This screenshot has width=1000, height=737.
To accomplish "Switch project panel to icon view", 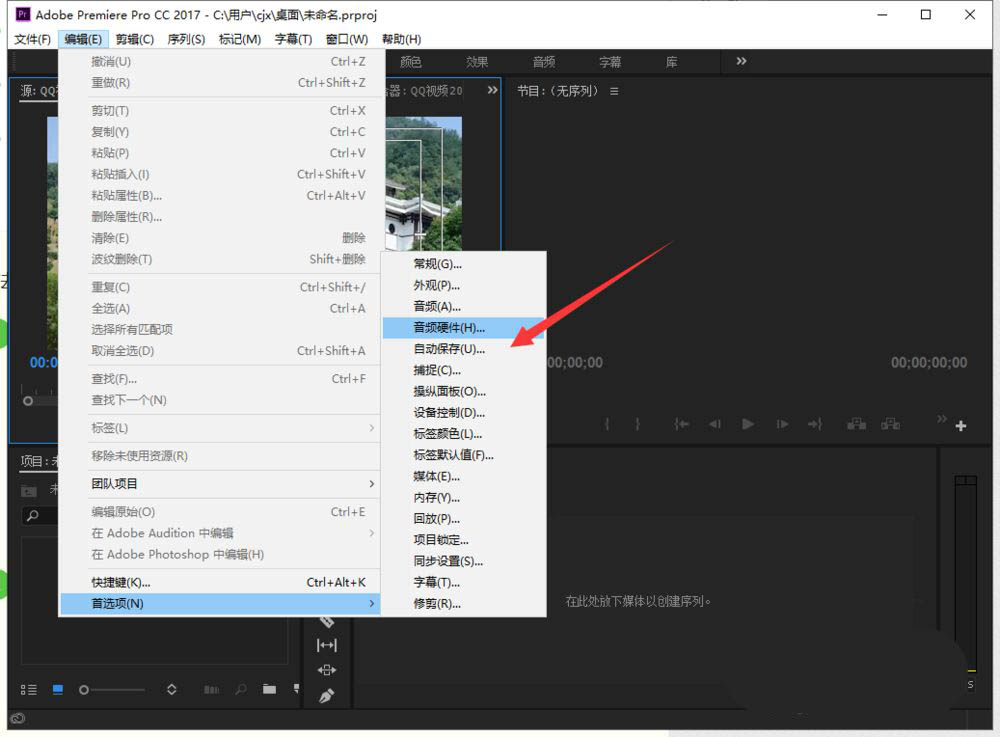I will pos(56,689).
